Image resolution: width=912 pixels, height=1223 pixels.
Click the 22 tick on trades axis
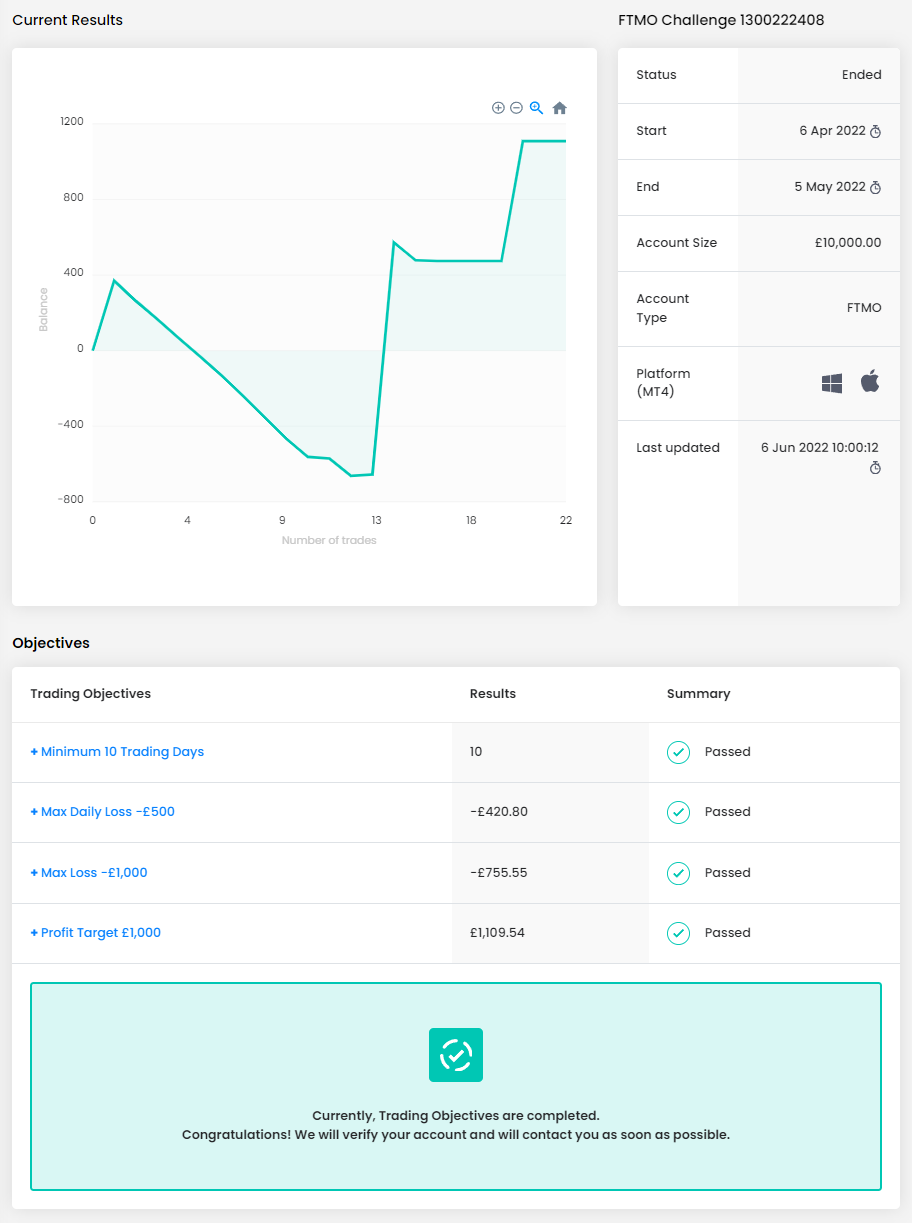[x=566, y=520]
